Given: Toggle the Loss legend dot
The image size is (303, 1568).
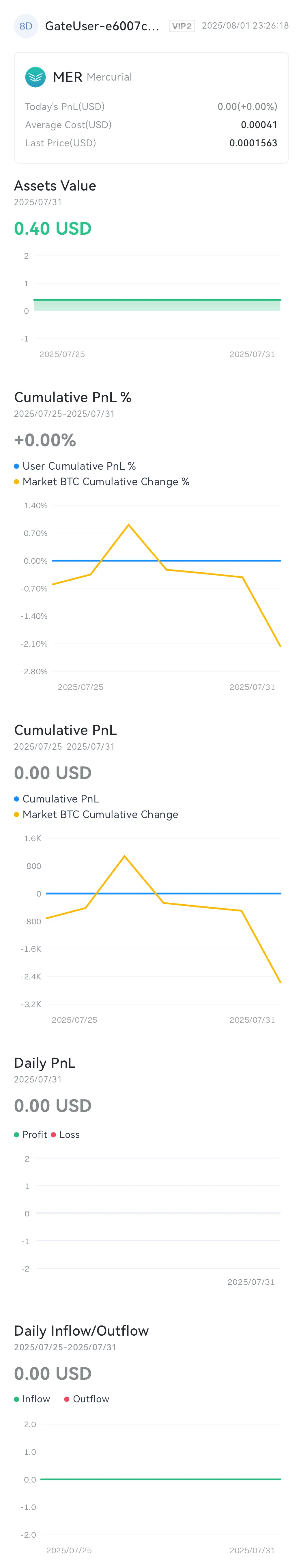Looking at the screenshot, I should click(54, 1135).
